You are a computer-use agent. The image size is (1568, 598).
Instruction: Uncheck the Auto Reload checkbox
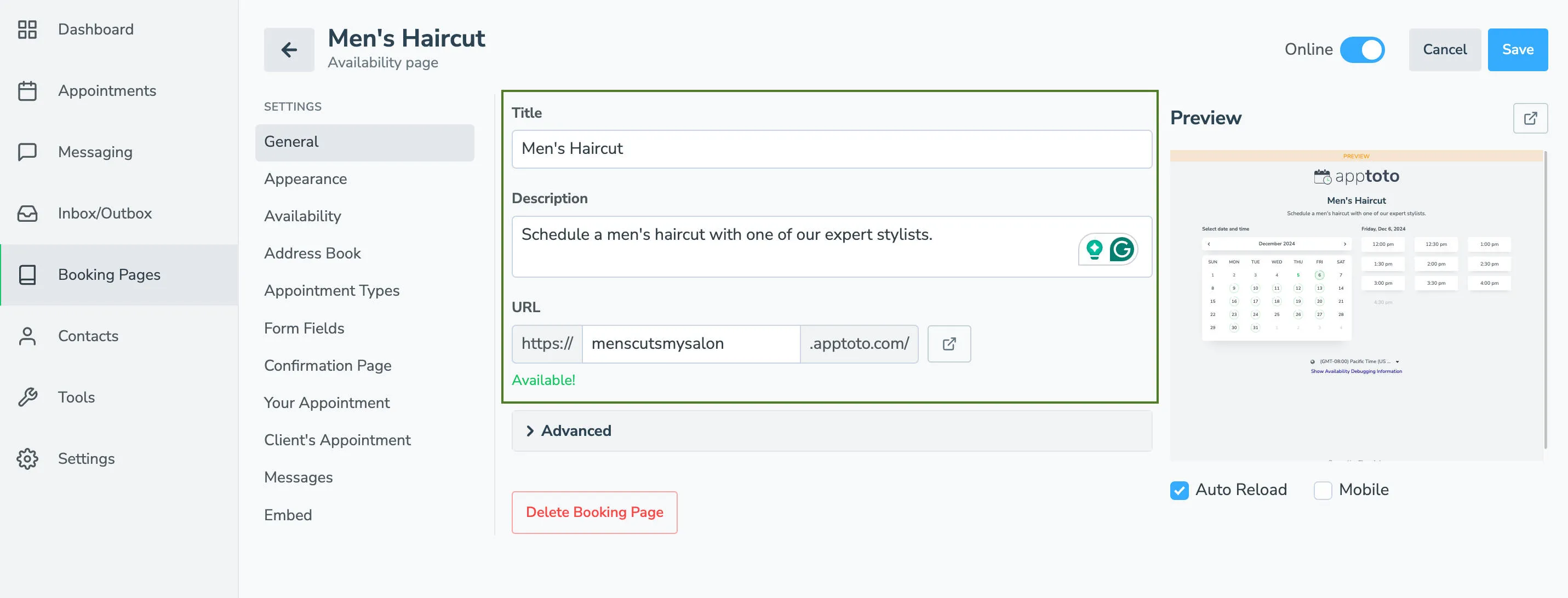[x=1179, y=490]
